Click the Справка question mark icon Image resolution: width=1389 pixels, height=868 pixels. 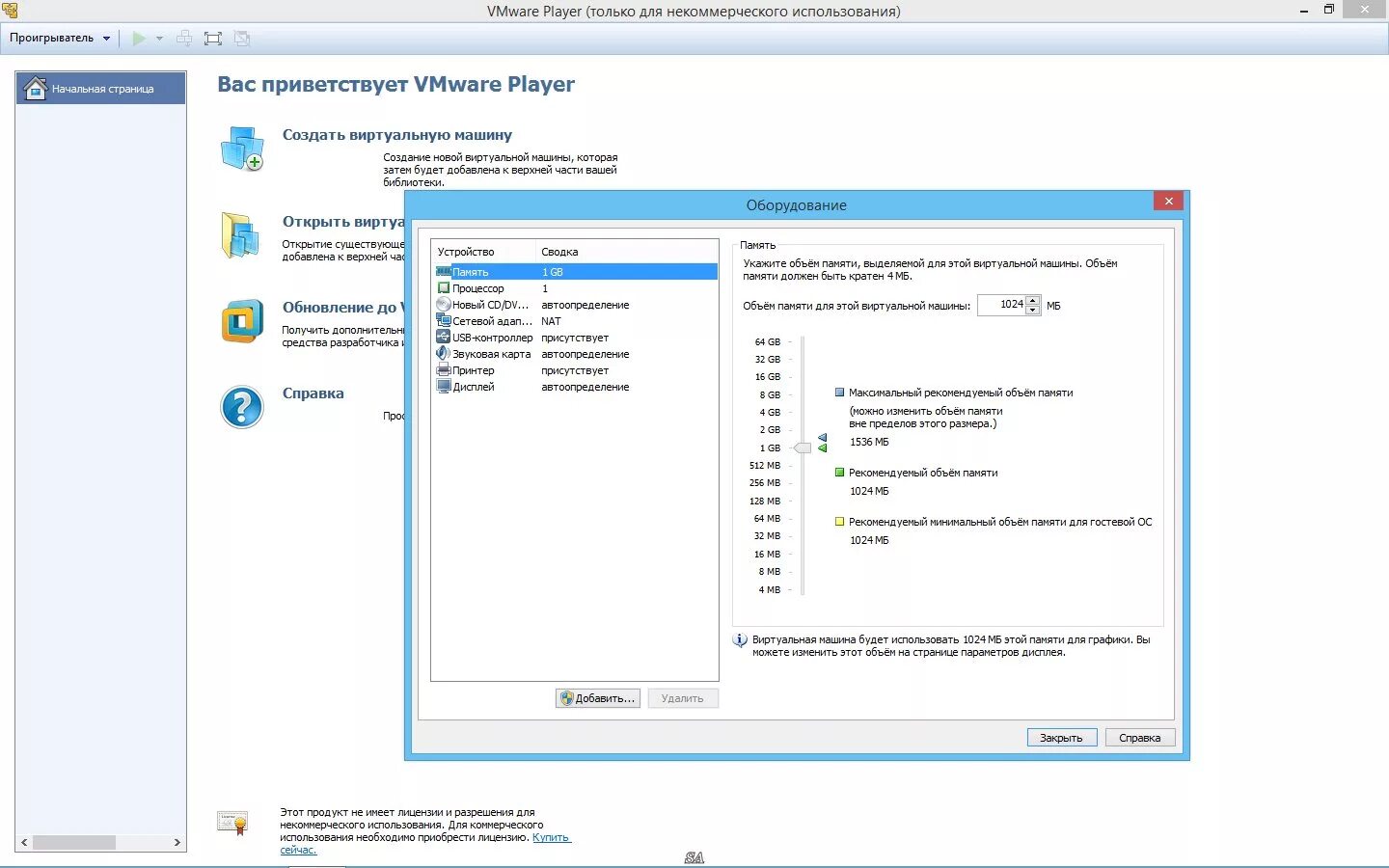[242, 407]
